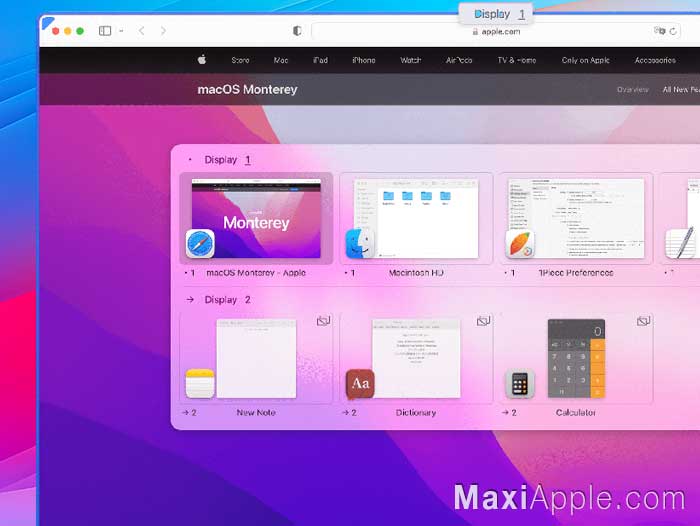Open the Only on Apple menu item
The width and height of the screenshot is (700, 526).
(x=585, y=60)
